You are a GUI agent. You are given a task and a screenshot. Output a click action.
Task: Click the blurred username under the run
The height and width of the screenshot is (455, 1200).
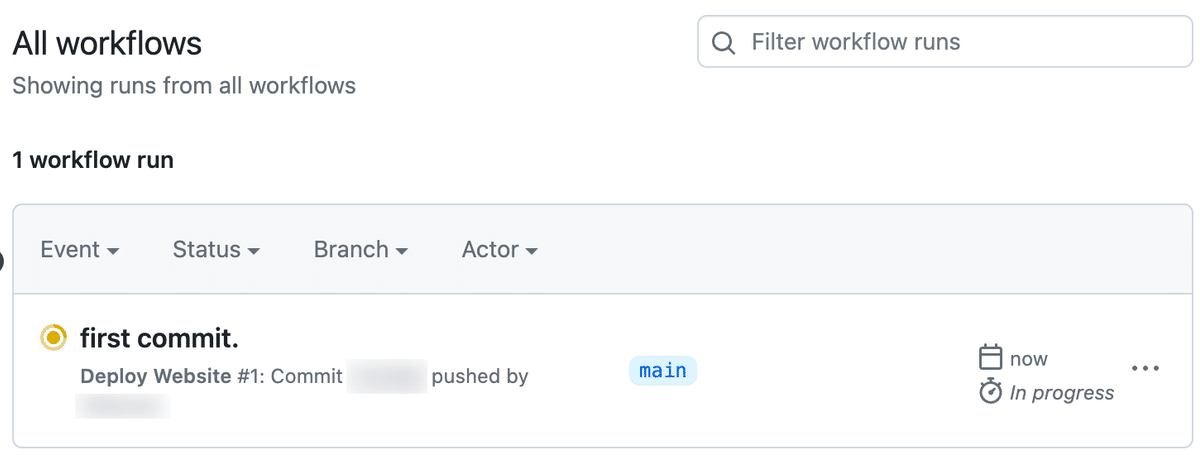(x=124, y=406)
